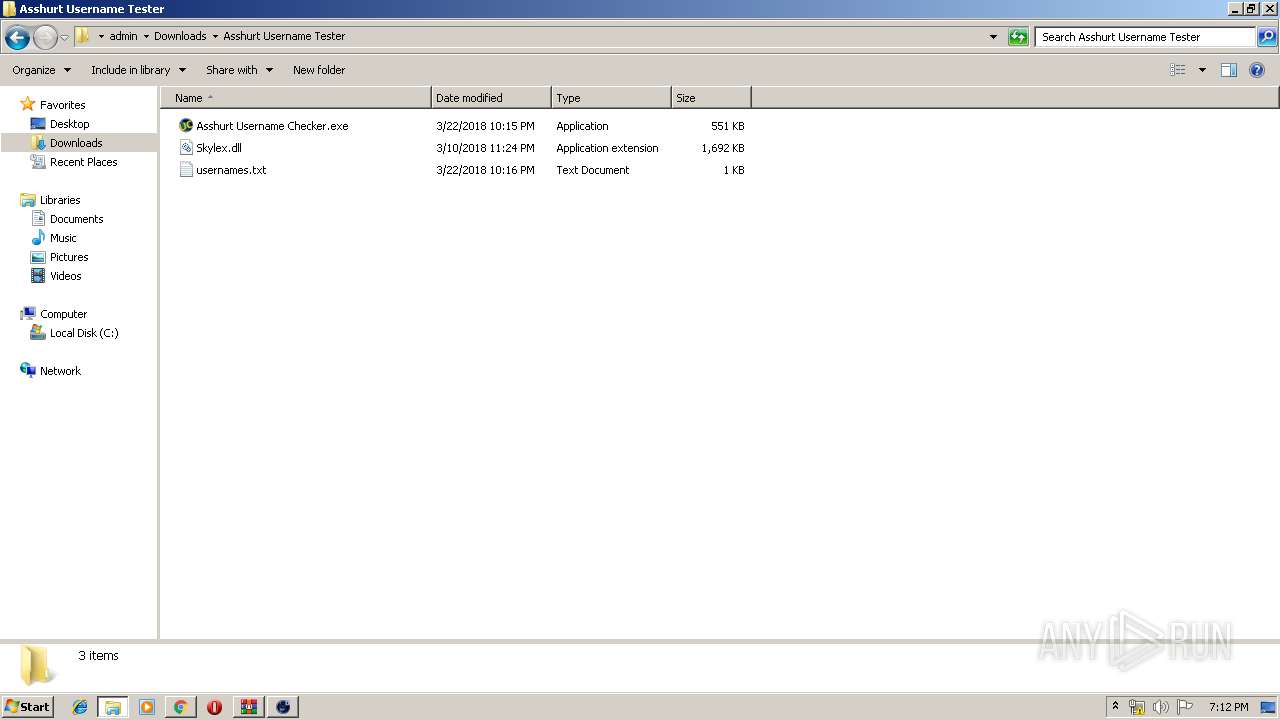1280x720 pixels.
Task: Open Computer in navigation pane
Action: coord(63,314)
